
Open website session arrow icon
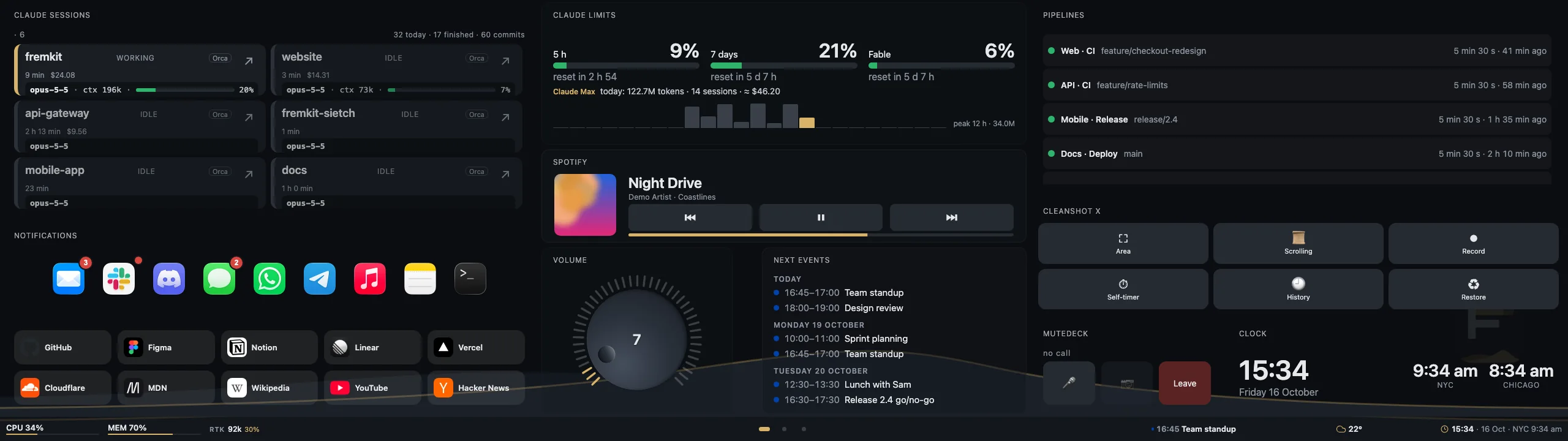pyautogui.click(x=505, y=61)
